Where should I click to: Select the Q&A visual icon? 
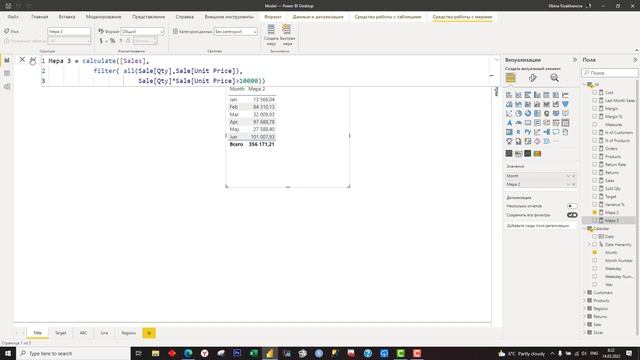click(556, 132)
